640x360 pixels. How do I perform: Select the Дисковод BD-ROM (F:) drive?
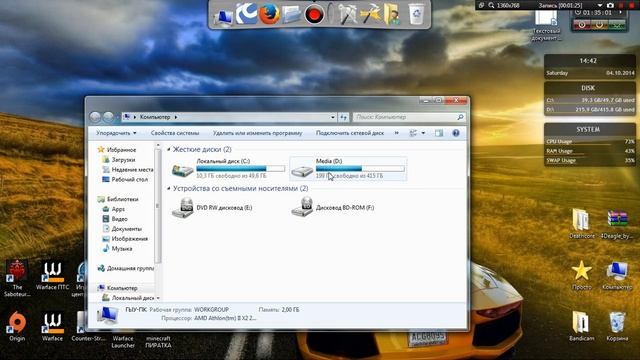pos(333,207)
